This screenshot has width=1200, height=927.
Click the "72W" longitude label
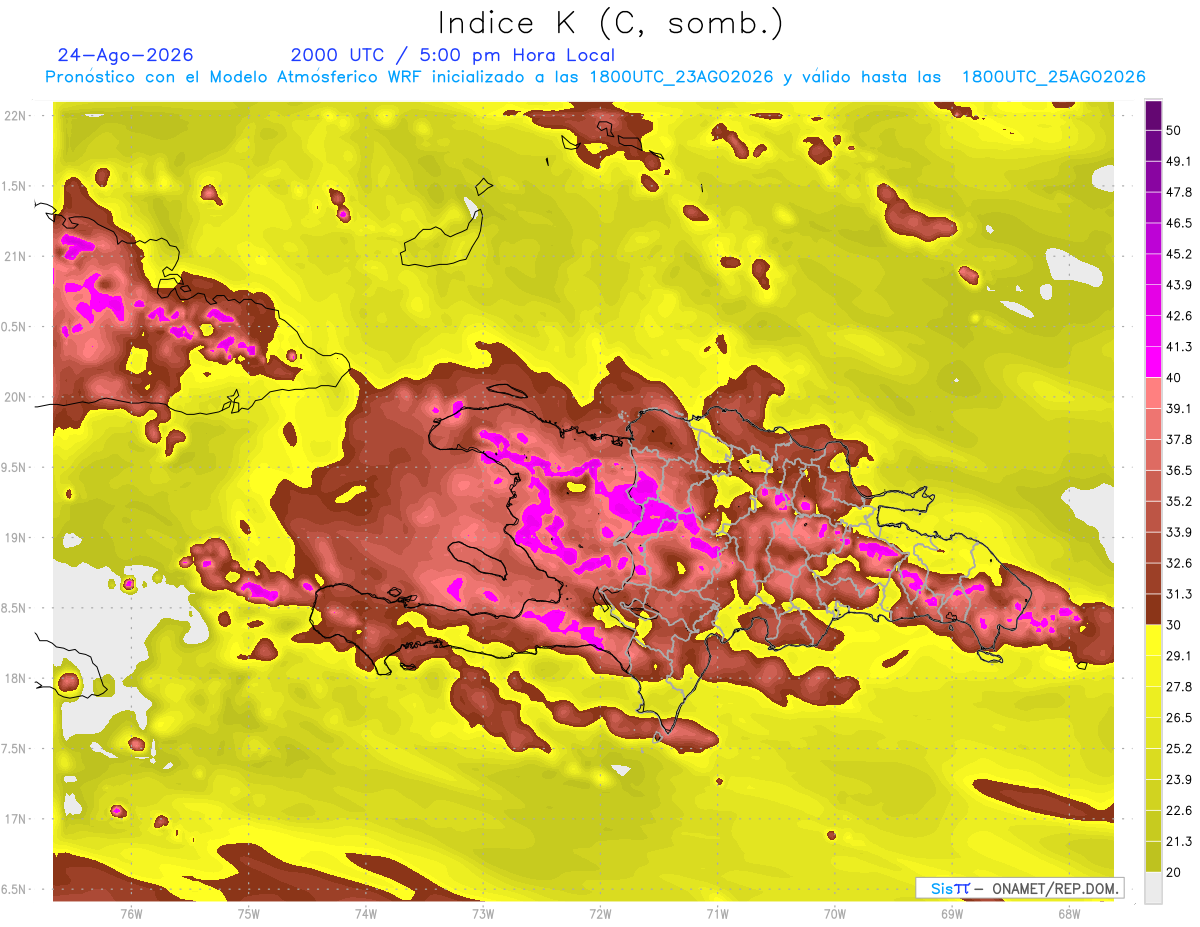tap(600, 914)
